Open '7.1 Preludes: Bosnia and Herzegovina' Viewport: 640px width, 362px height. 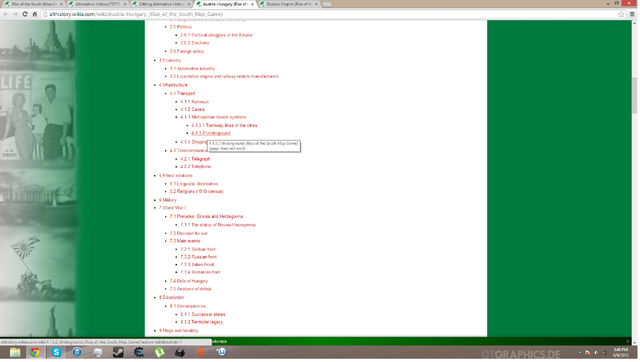pos(206,217)
